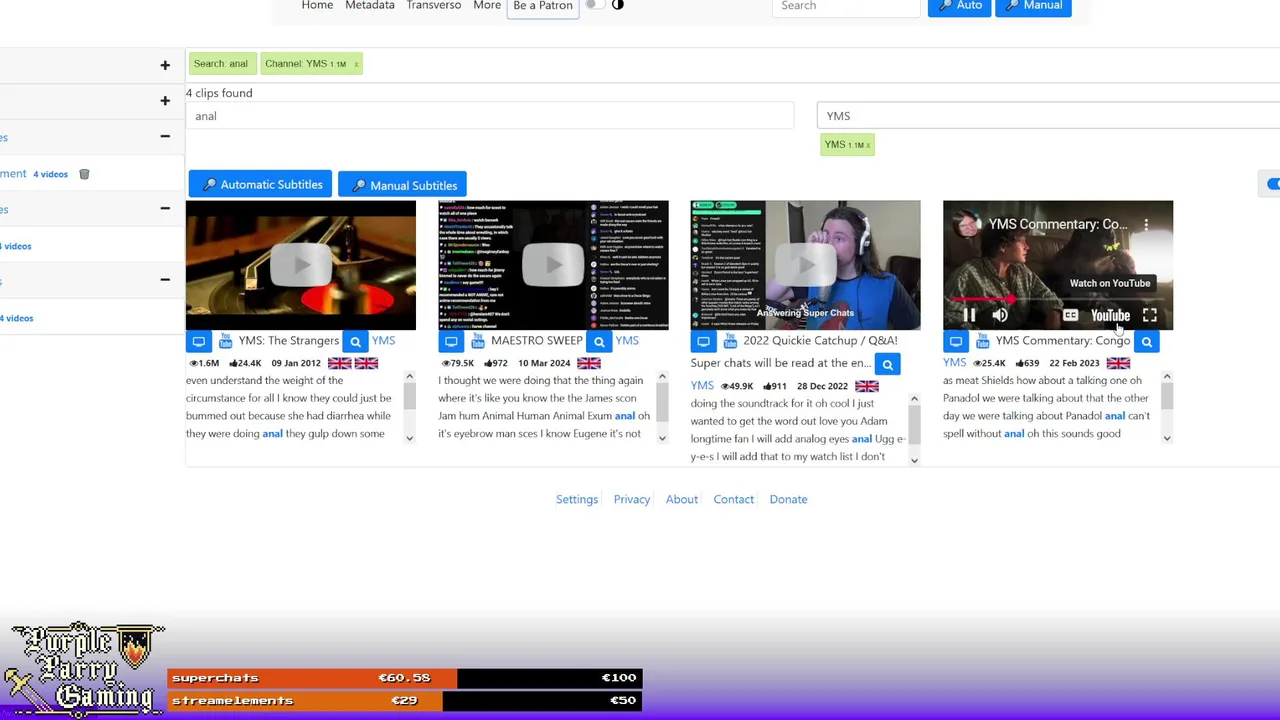Viewport: 1280px width, 720px height.
Task: Open the Metadata menu item
Action: [x=370, y=5]
